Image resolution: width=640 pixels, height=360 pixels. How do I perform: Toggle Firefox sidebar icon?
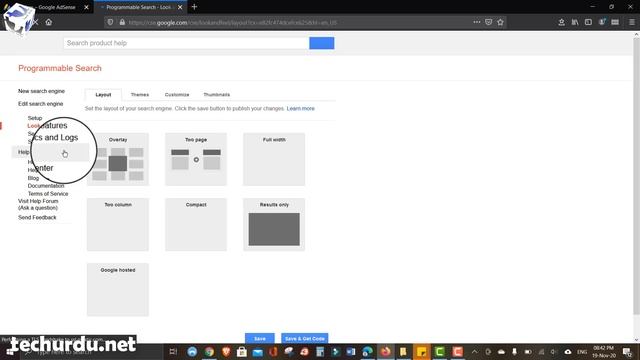588,22
